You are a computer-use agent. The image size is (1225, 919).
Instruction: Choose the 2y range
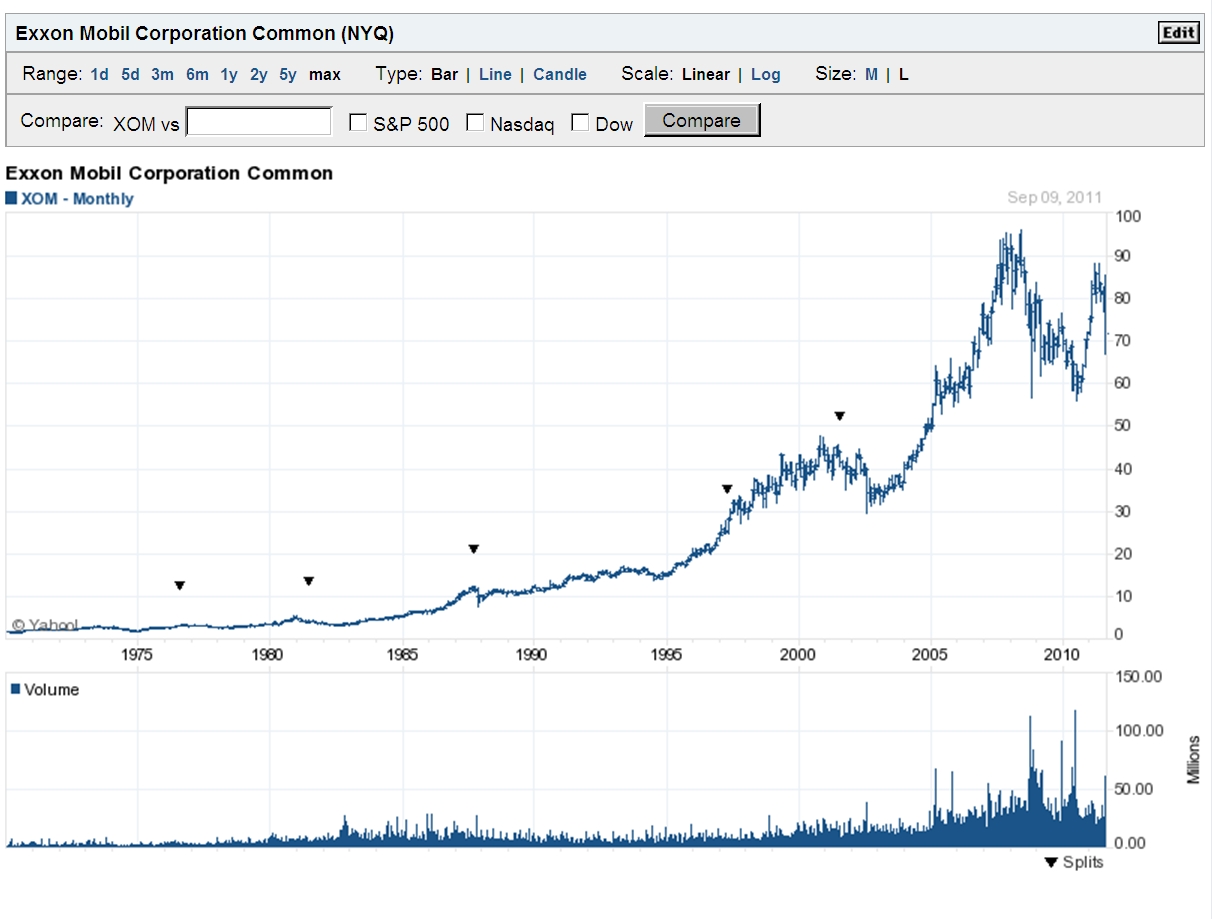click(259, 74)
